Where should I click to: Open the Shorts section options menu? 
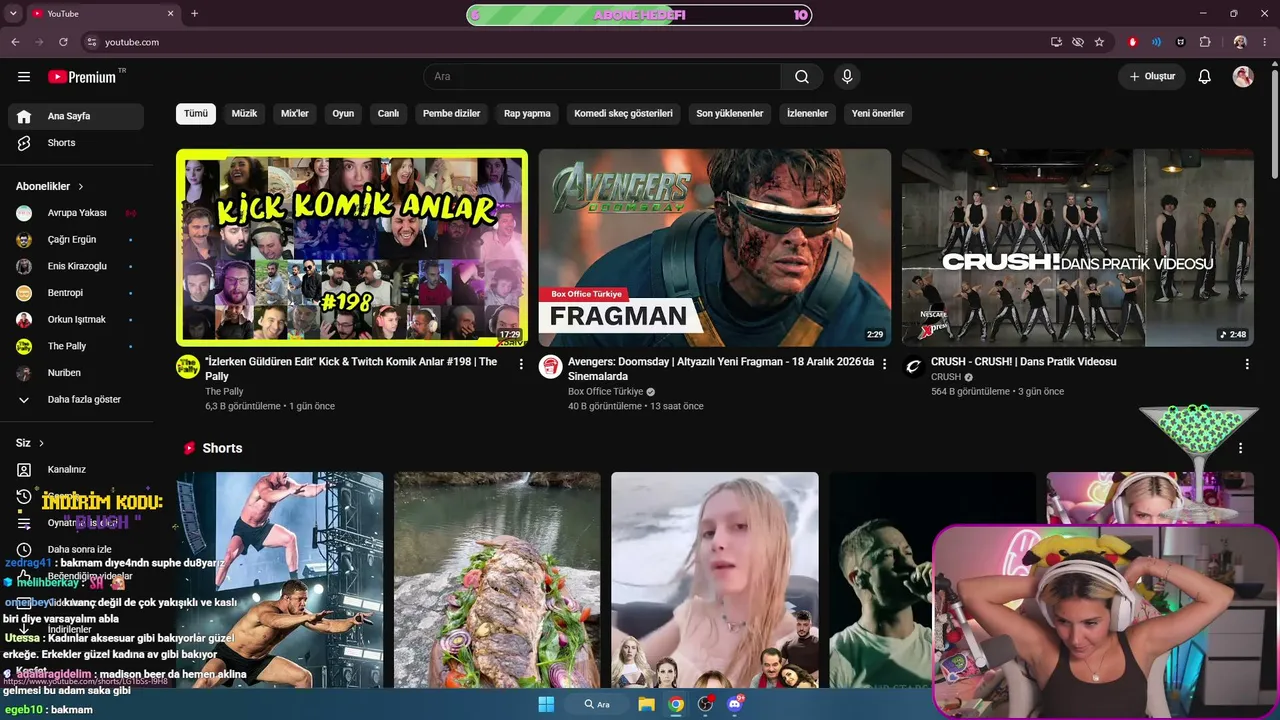(1240, 448)
